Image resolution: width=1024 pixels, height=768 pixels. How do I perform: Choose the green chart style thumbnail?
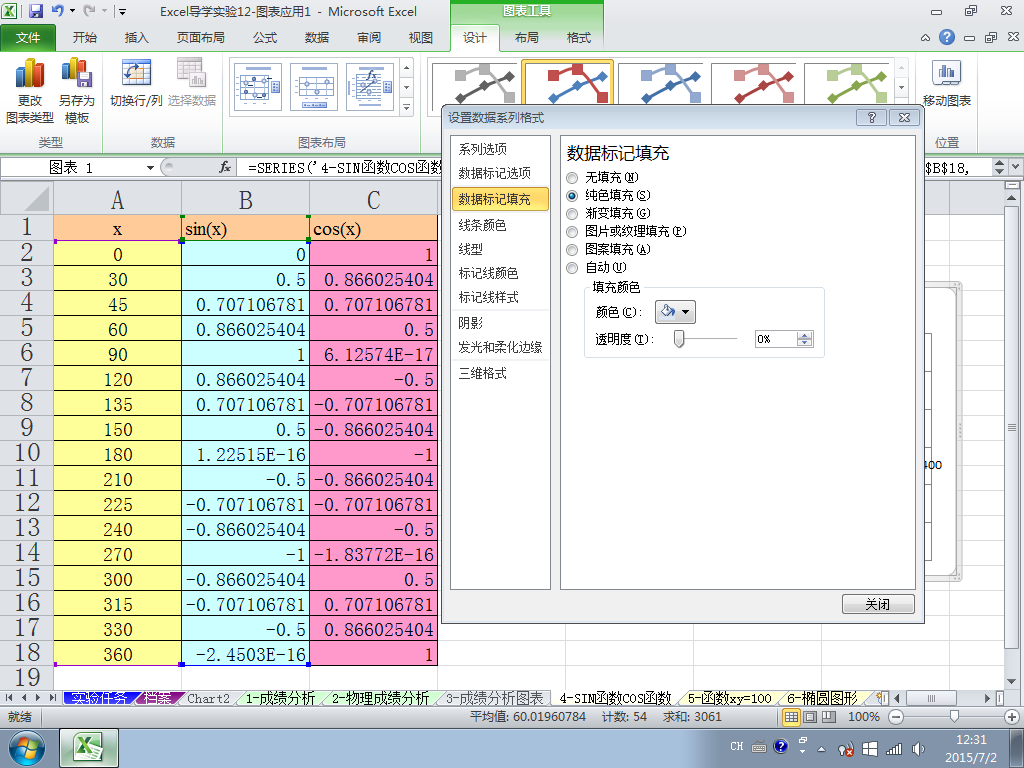point(848,83)
